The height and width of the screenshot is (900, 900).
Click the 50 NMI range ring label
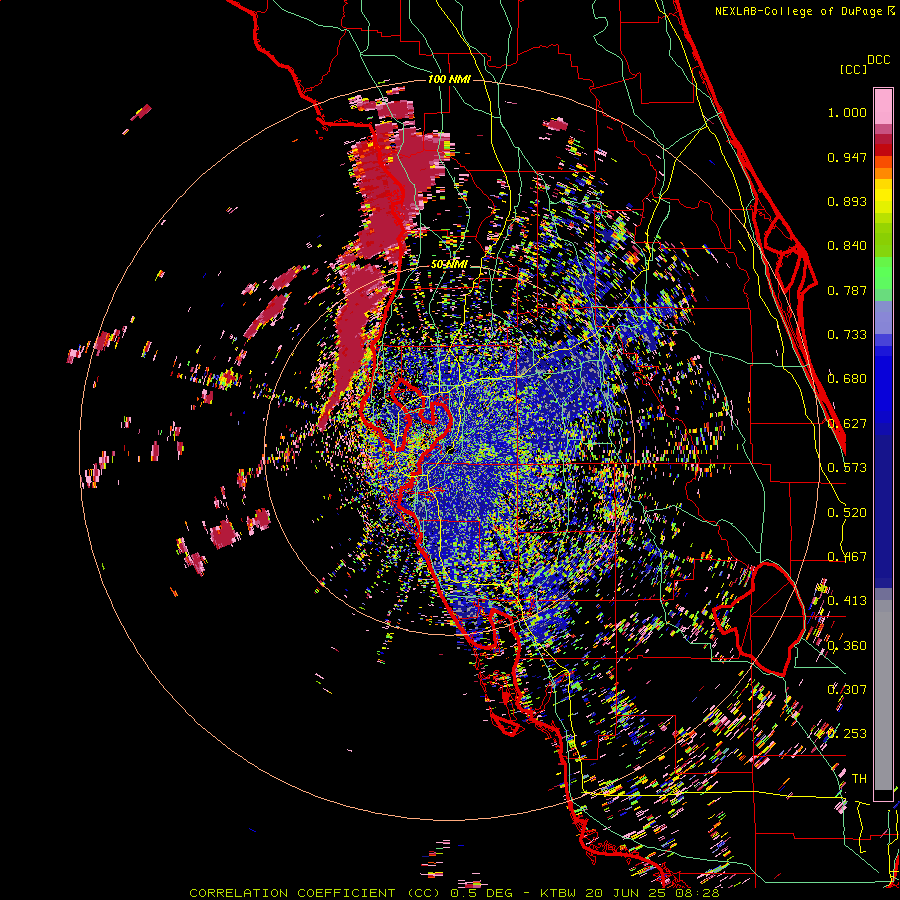[x=449, y=265]
